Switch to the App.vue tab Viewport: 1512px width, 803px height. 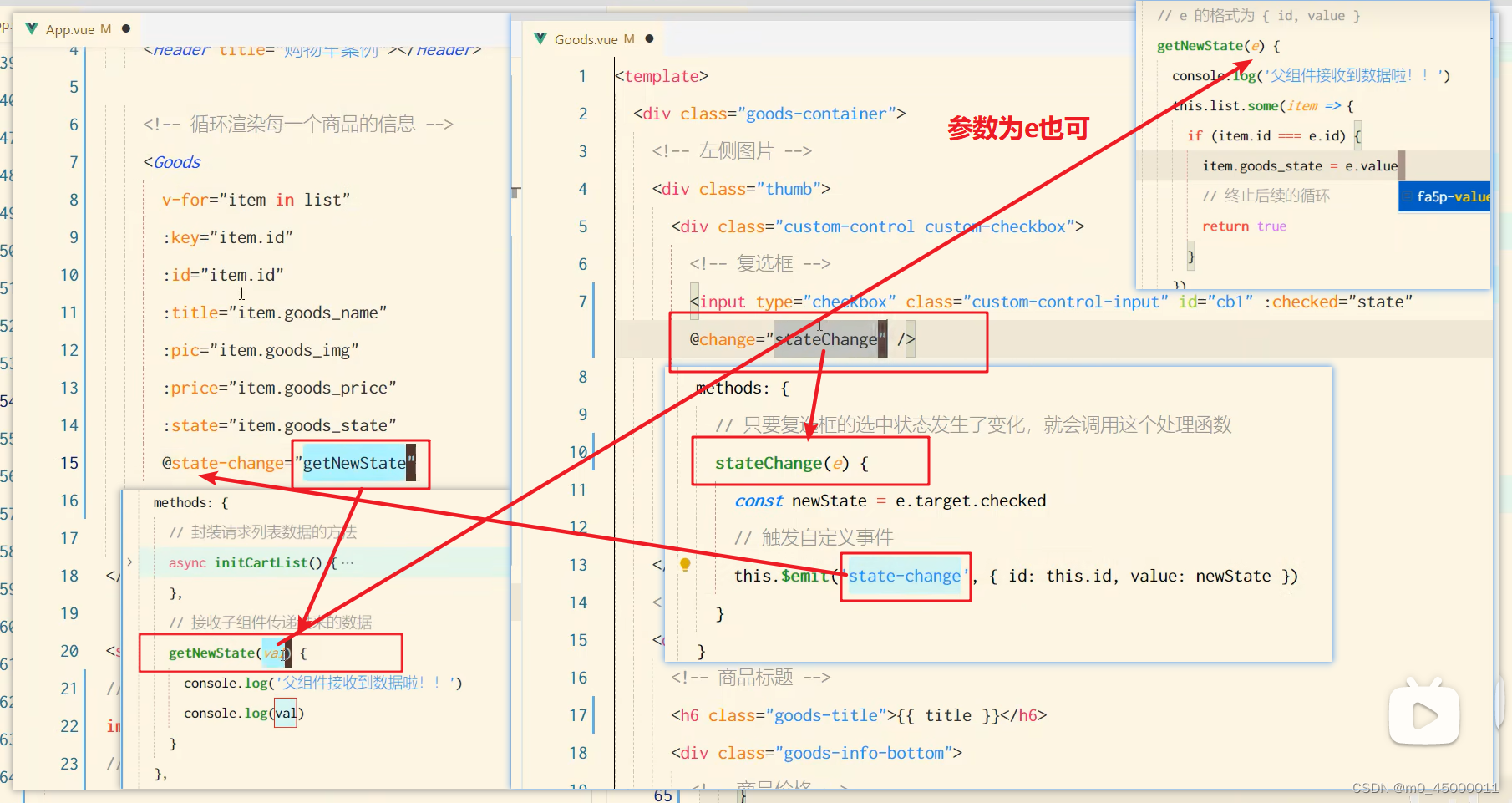[71, 28]
